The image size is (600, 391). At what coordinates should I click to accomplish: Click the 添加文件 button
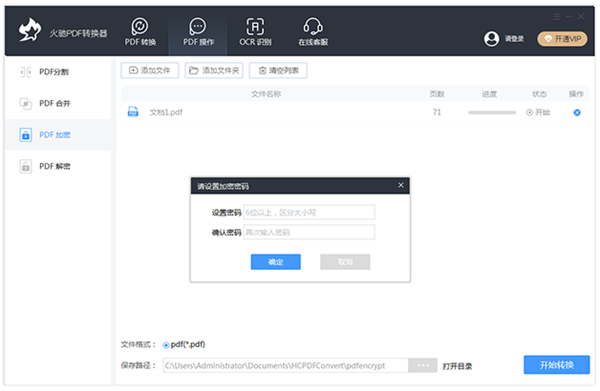[150, 70]
